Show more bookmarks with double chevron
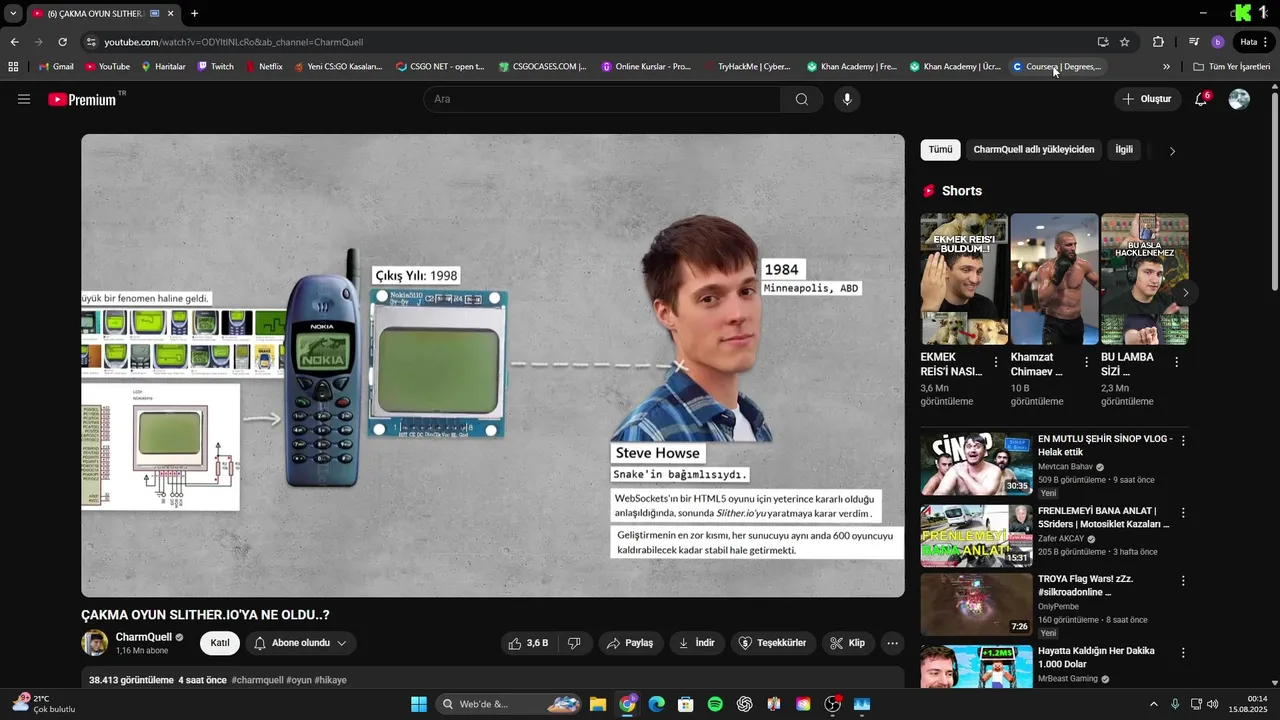Screen dimensions: 1280x720 (1166, 67)
